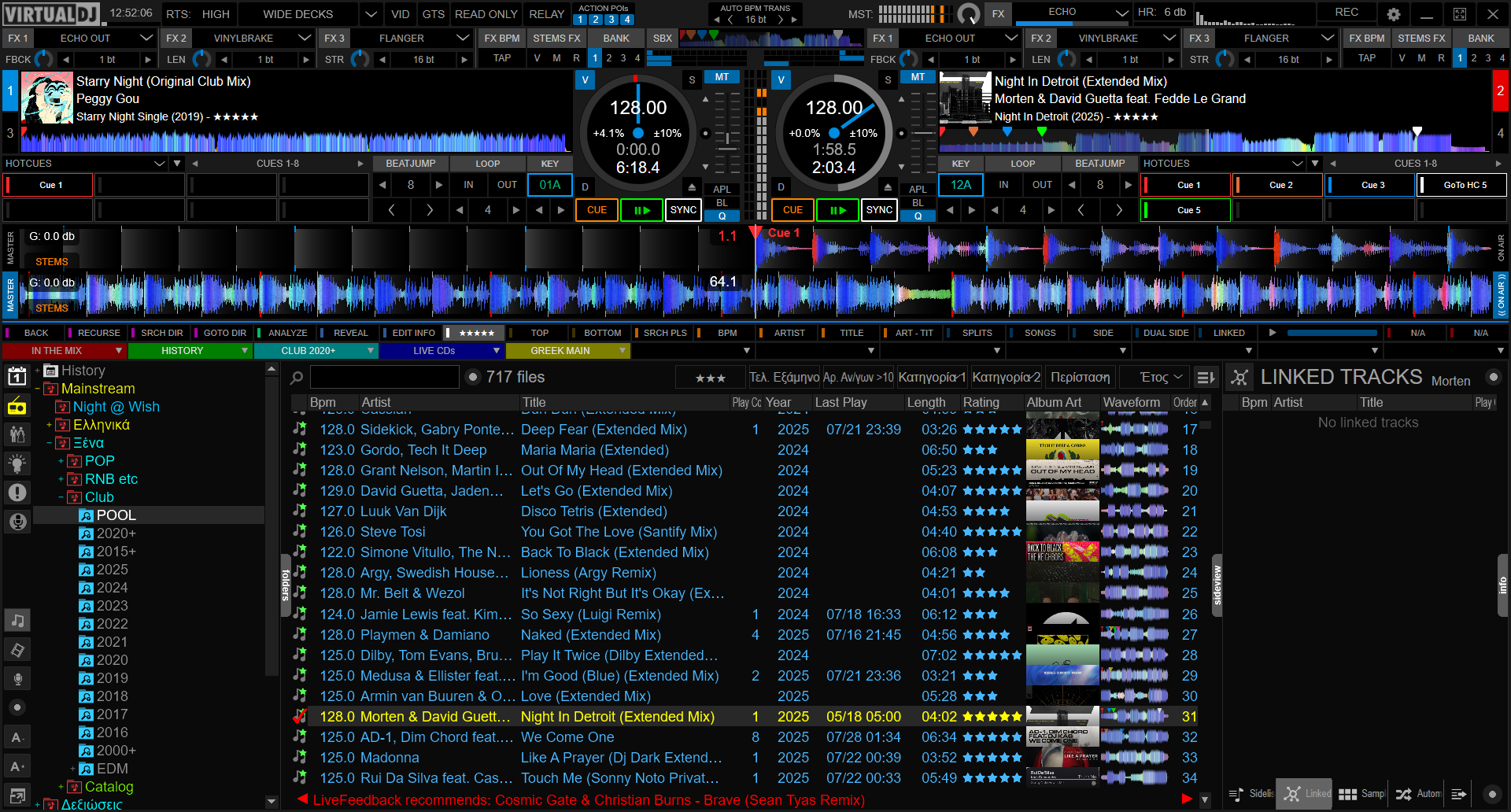Open the VirtualDJ settings gear
This screenshot has width=1511, height=812.
tap(1393, 14)
